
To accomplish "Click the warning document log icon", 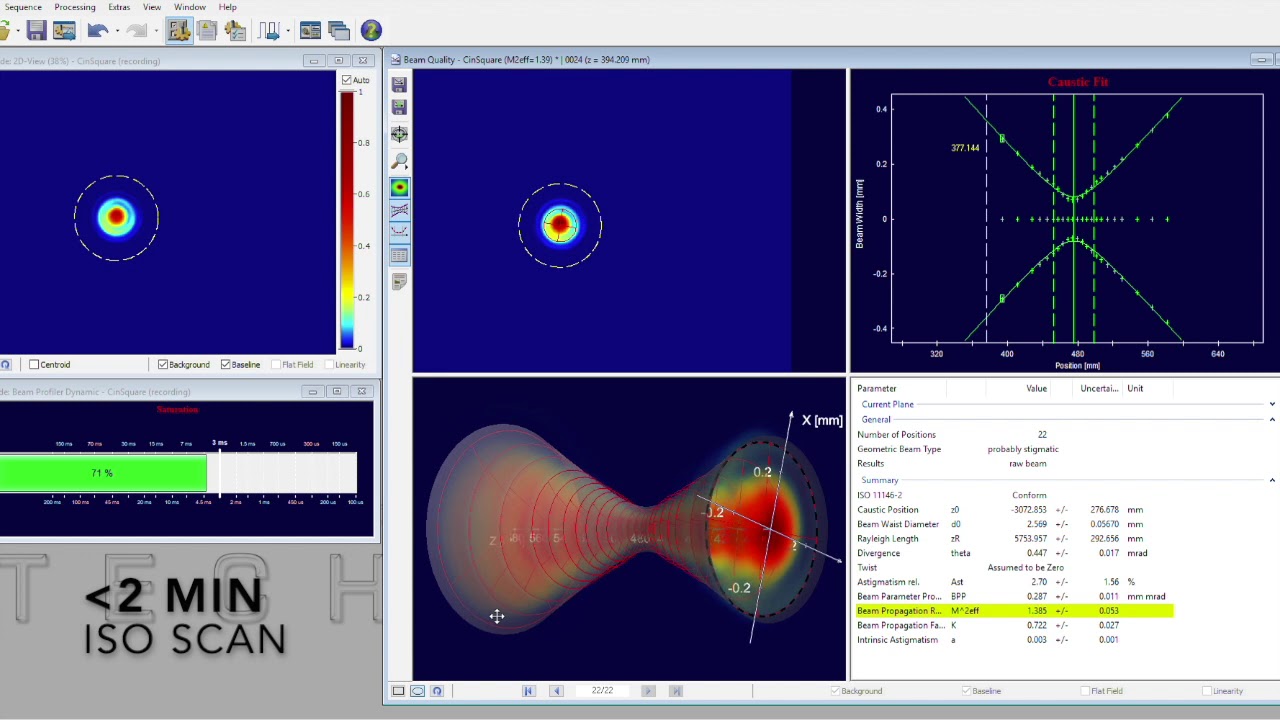I will click(207, 31).
